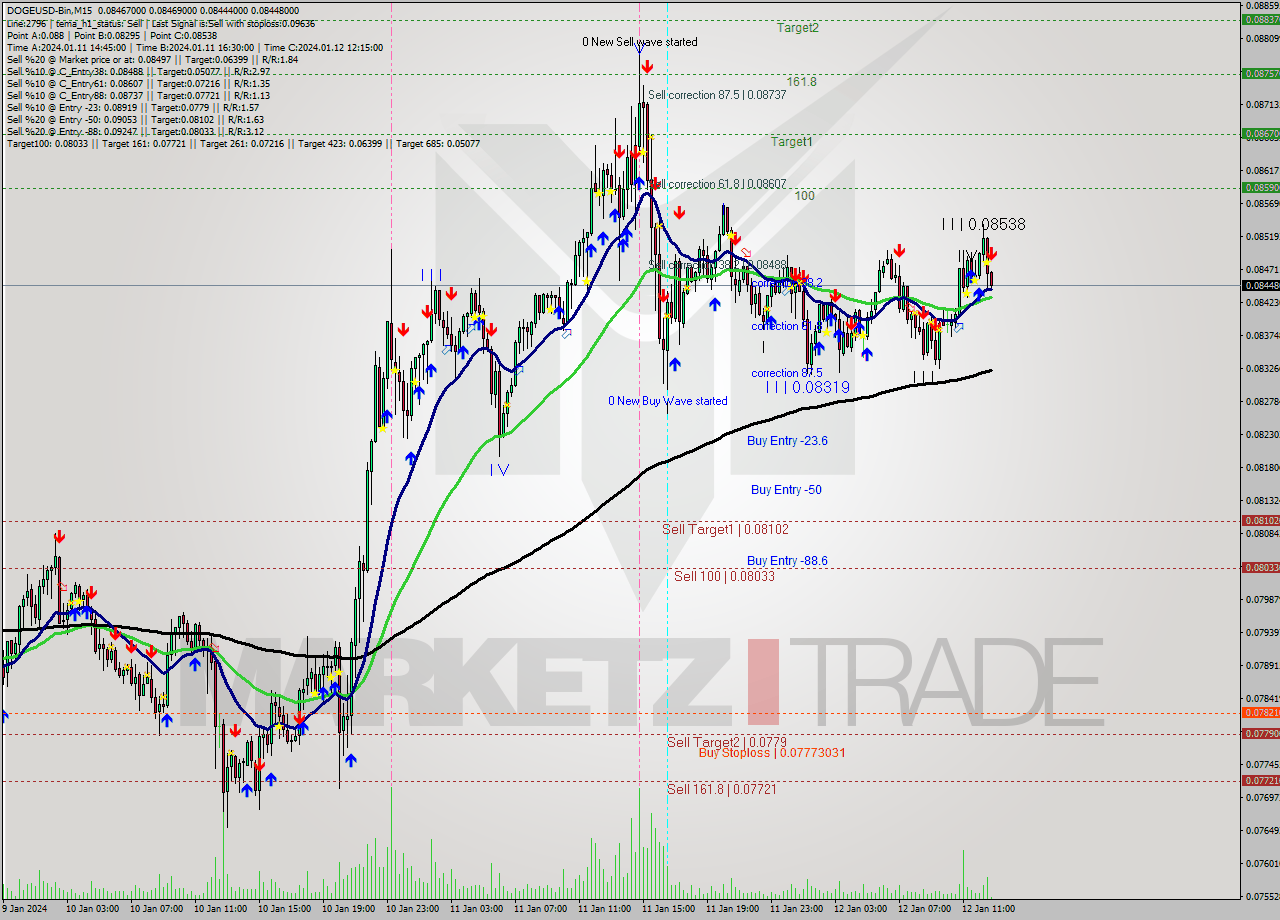Select the 'Sell %20 @ Entry -88' row

point(135,131)
